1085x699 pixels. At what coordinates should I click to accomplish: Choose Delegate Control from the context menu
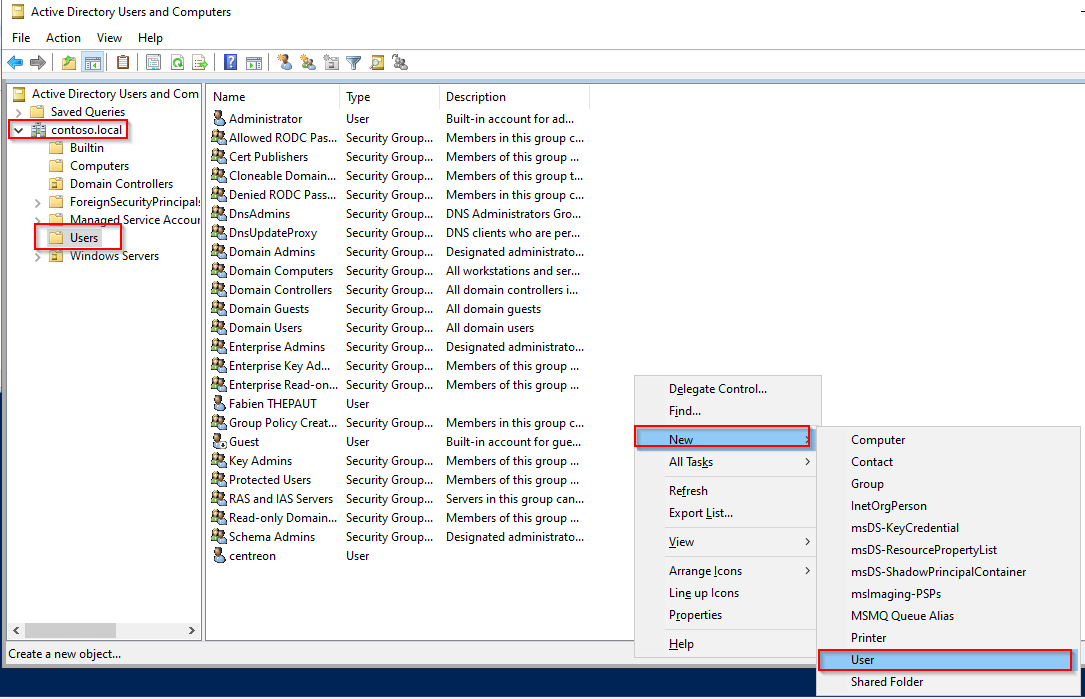coord(717,389)
